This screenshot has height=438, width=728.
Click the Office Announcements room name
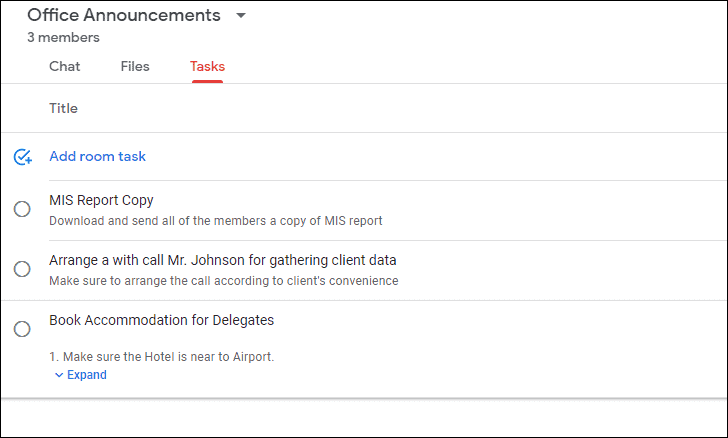click(124, 15)
